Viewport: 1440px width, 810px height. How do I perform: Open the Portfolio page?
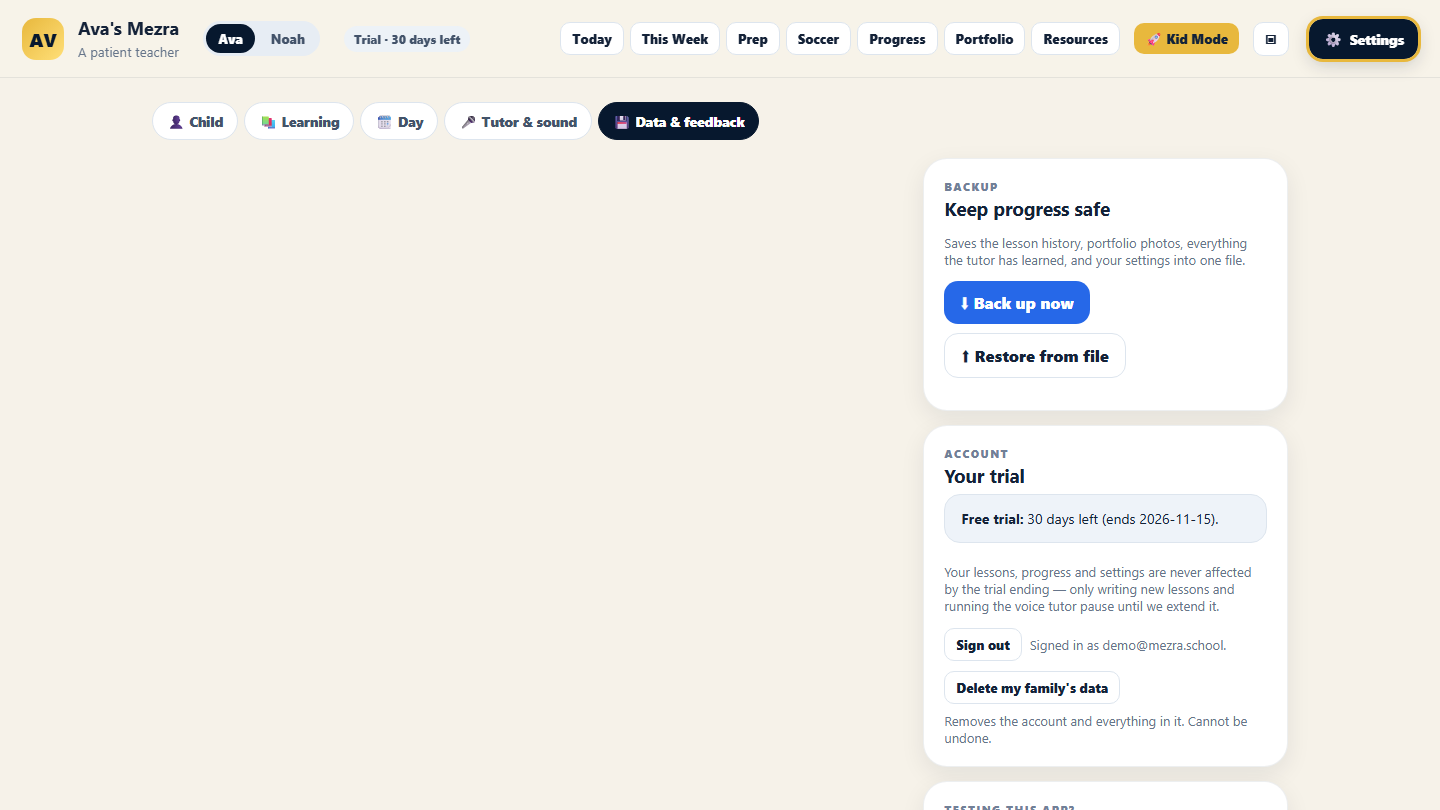coord(984,39)
